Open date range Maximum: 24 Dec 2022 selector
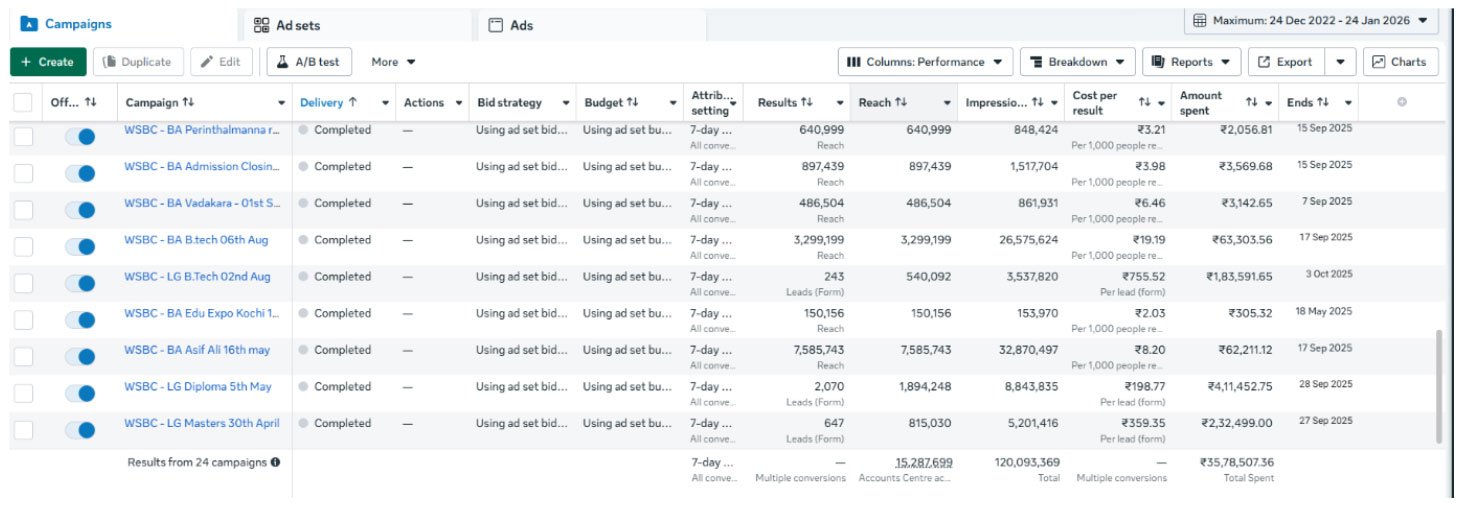The image size is (1459, 505). click(1311, 20)
